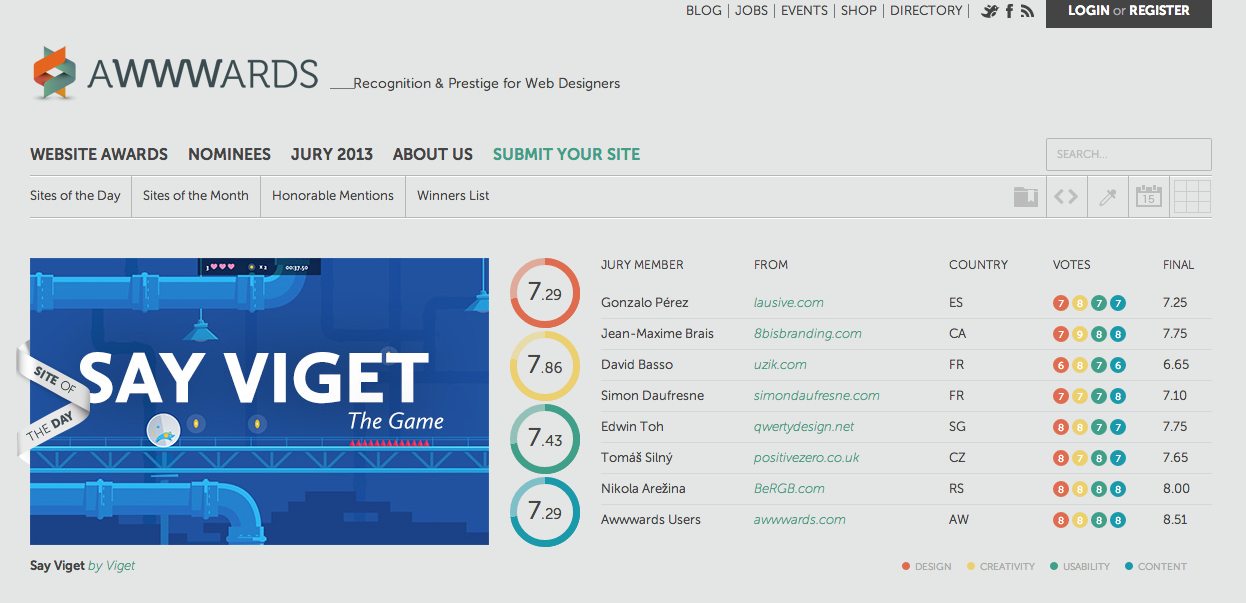Click Tomáš Silný's yellow creativity vote dot

point(1080,458)
